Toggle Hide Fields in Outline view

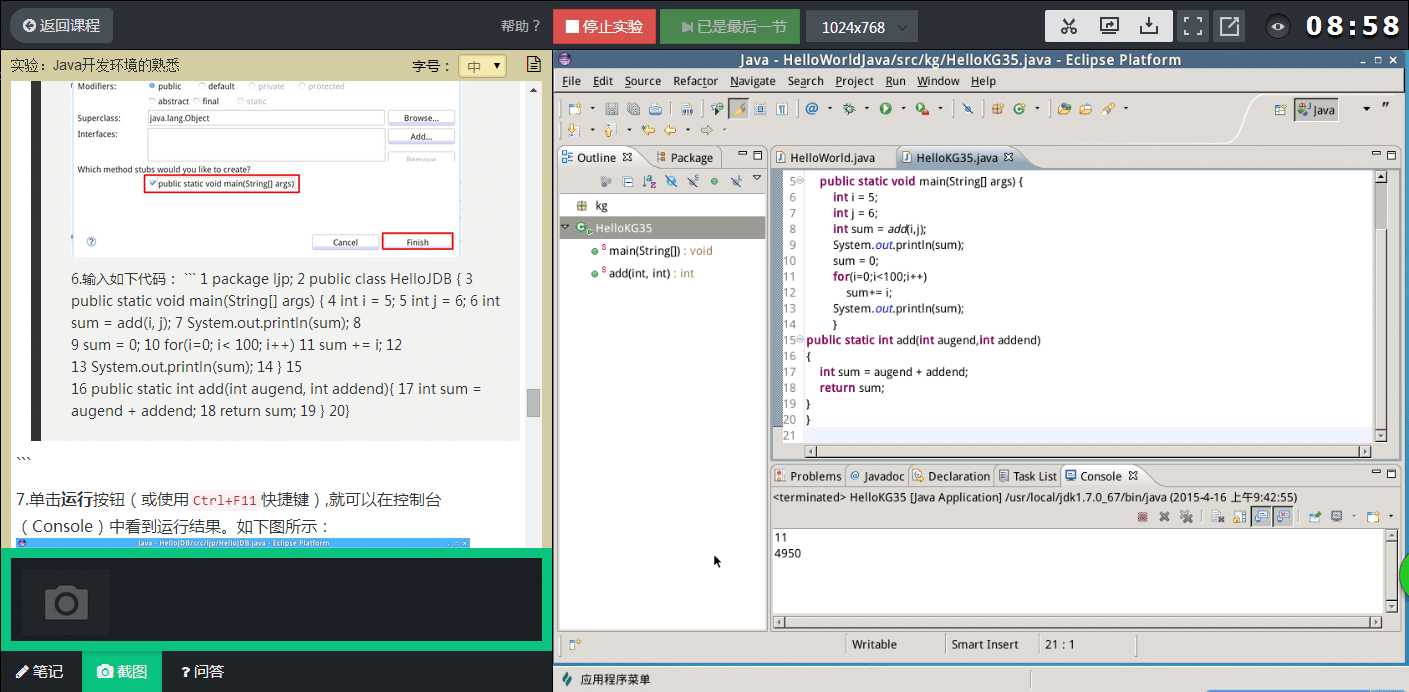[x=670, y=181]
